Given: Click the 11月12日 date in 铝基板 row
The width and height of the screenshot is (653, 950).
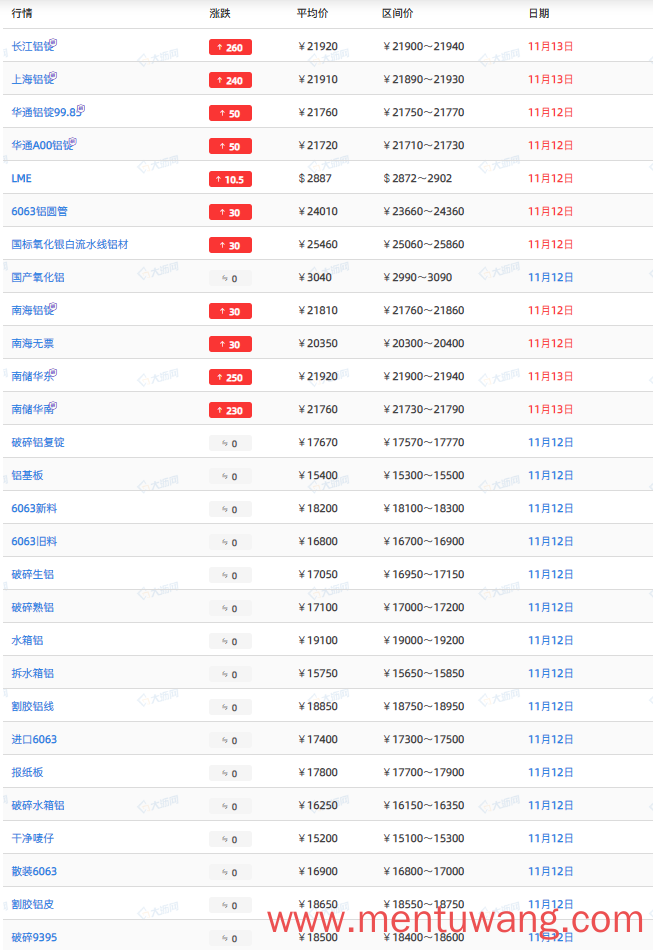Looking at the screenshot, I should [x=550, y=476].
